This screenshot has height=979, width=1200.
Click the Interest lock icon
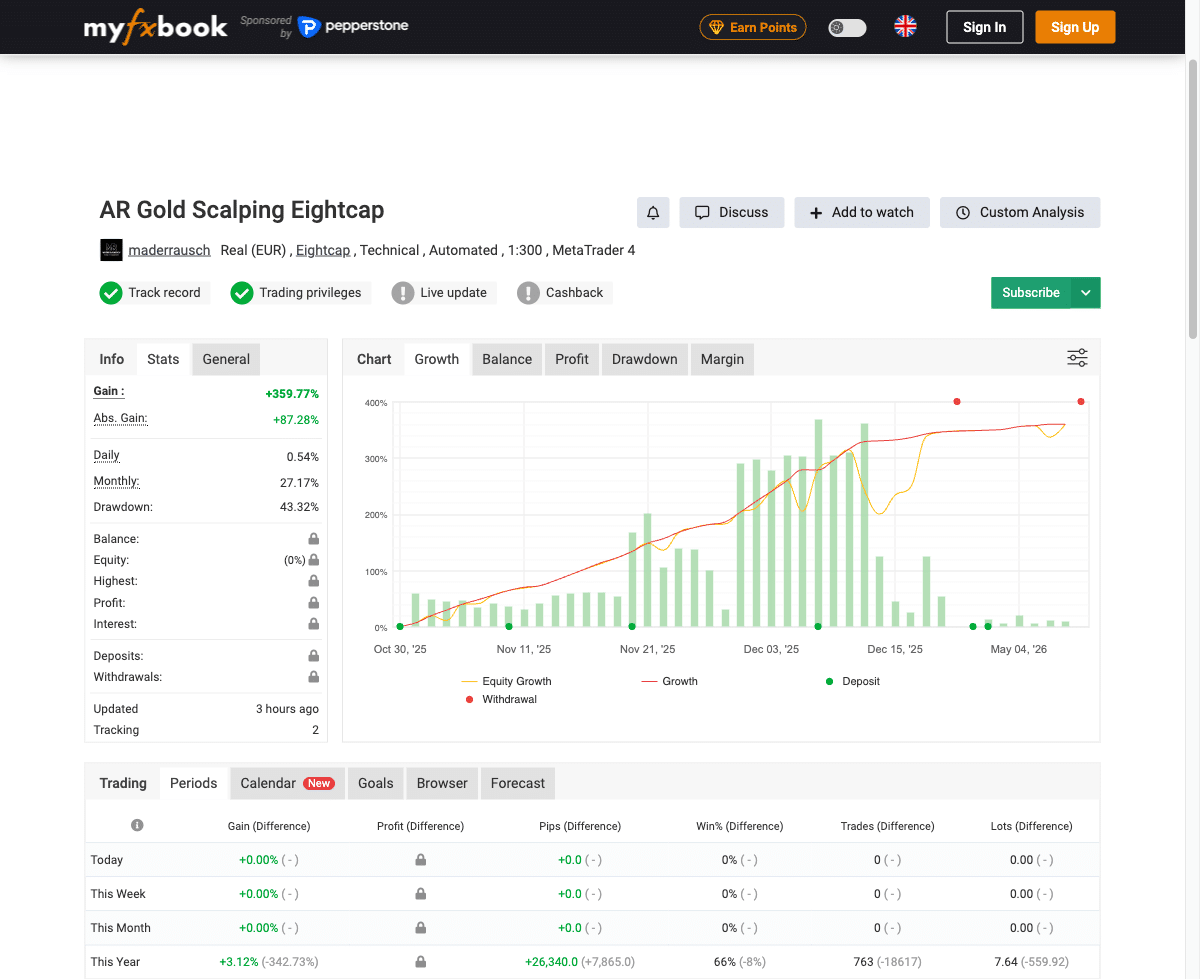coord(314,624)
